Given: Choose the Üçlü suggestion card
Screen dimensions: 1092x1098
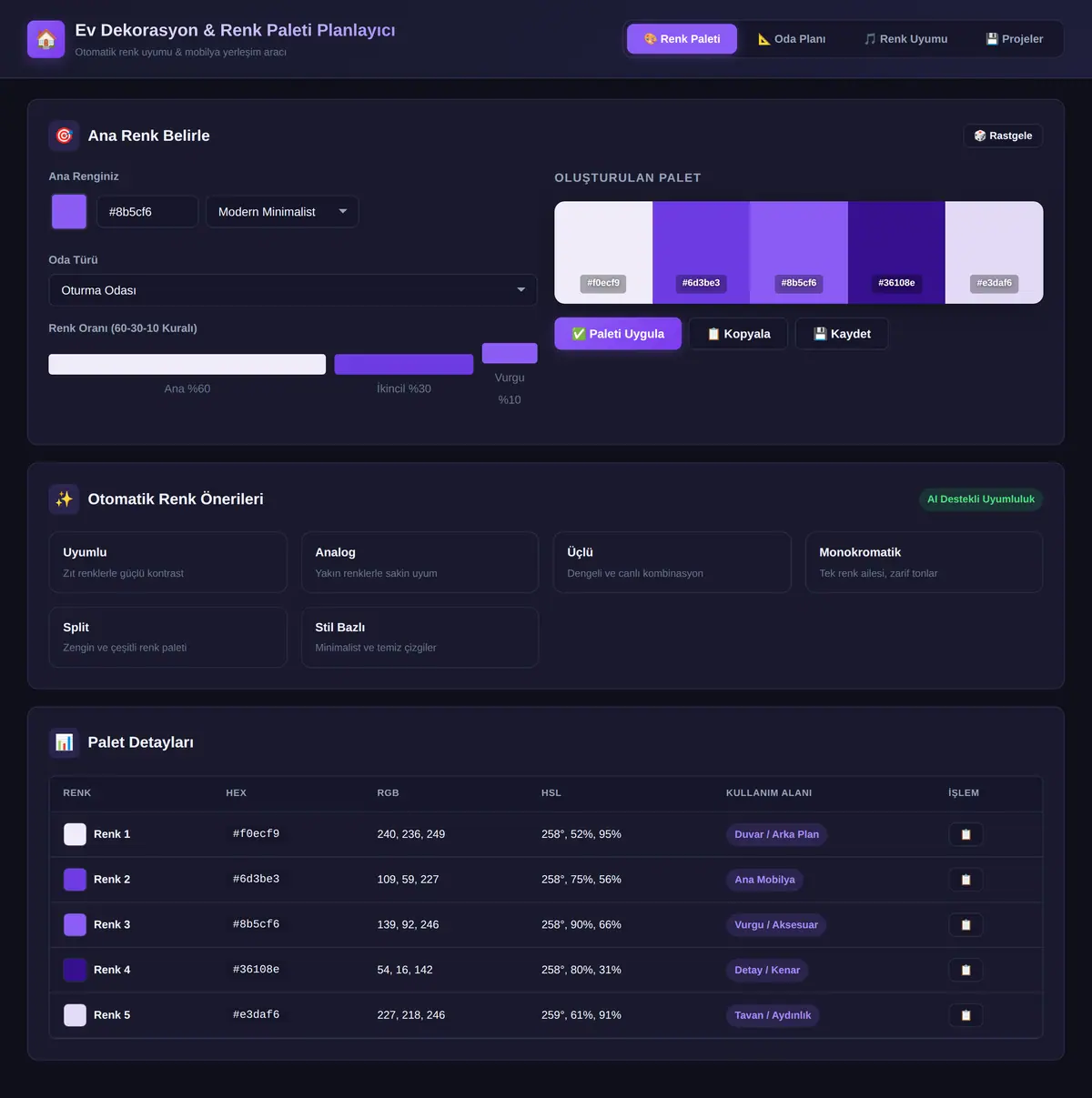Looking at the screenshot, I should (x=672, y=562).
